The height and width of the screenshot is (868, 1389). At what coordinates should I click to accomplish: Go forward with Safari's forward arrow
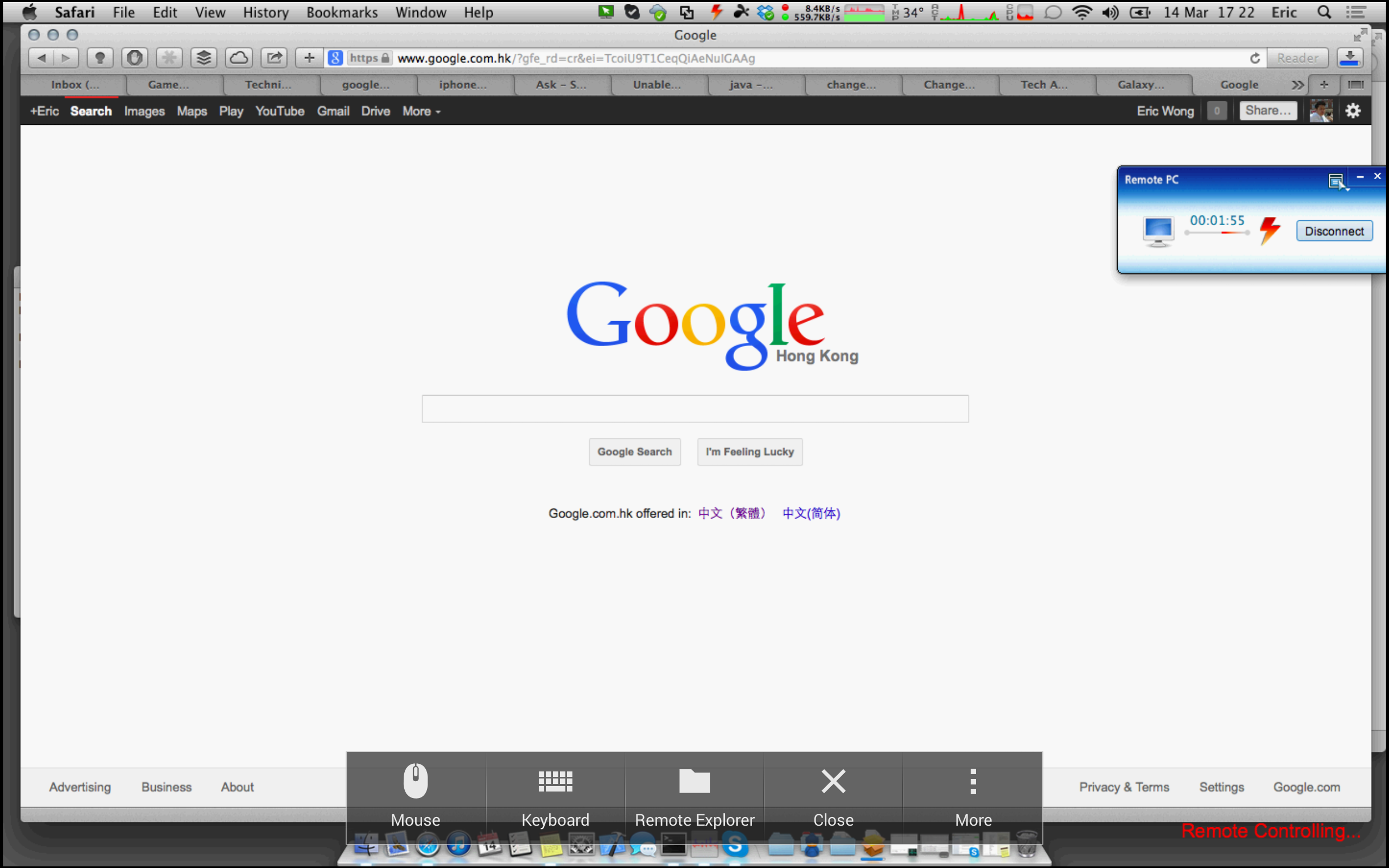pos(66,58)
